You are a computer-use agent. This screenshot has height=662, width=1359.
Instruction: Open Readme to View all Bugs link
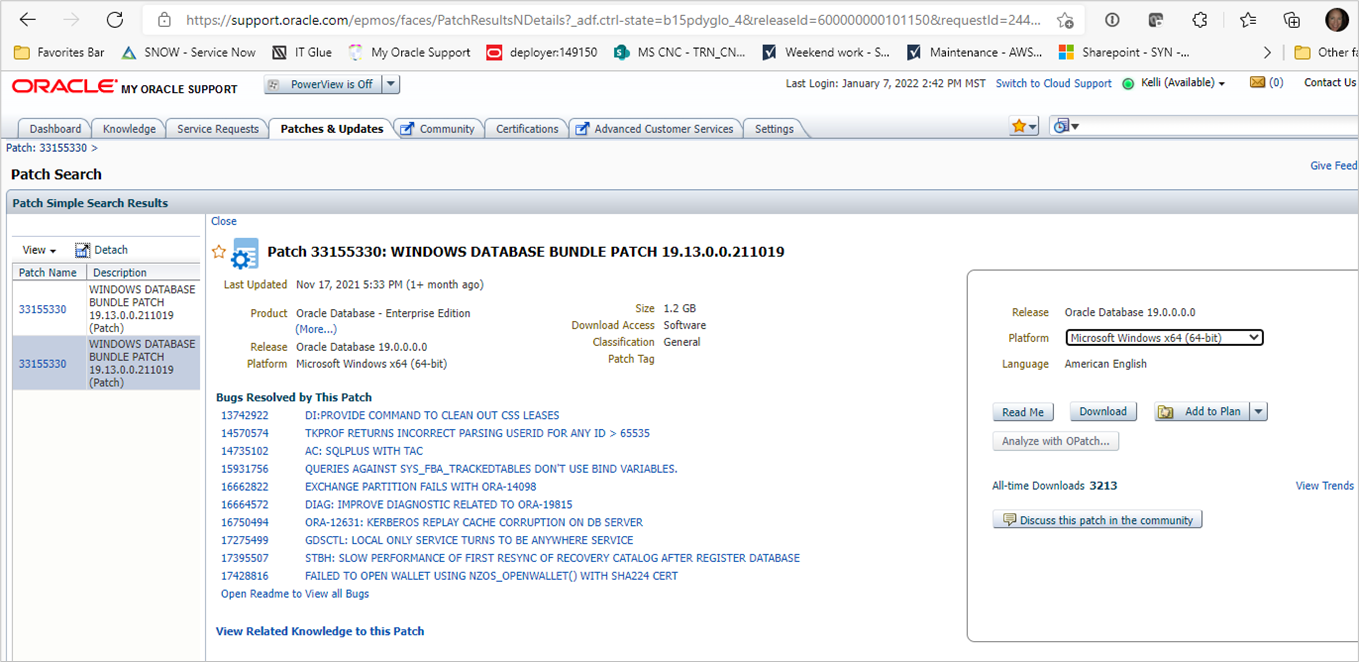(295, 594)
